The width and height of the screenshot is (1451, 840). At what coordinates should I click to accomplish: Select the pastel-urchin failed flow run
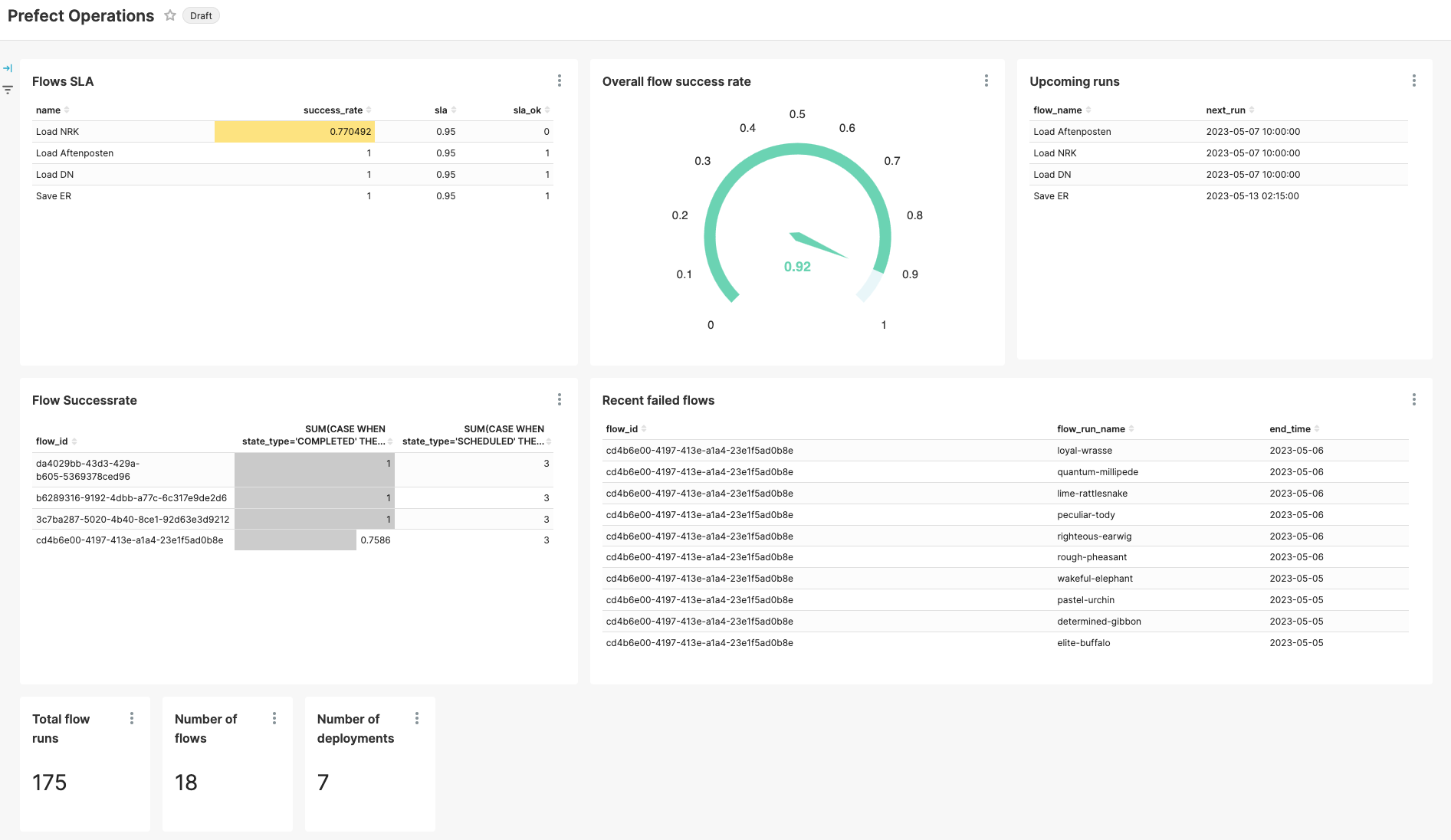tap(1085, 600)
